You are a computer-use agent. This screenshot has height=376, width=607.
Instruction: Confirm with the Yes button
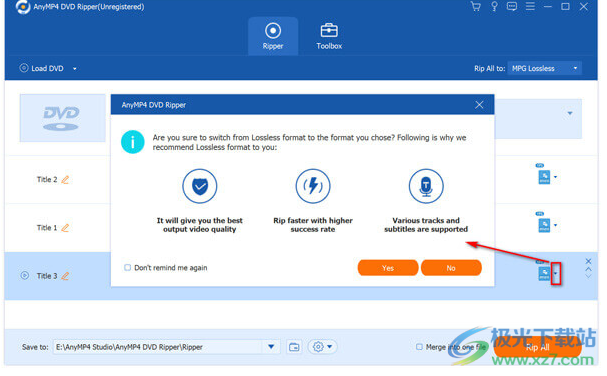388,268
